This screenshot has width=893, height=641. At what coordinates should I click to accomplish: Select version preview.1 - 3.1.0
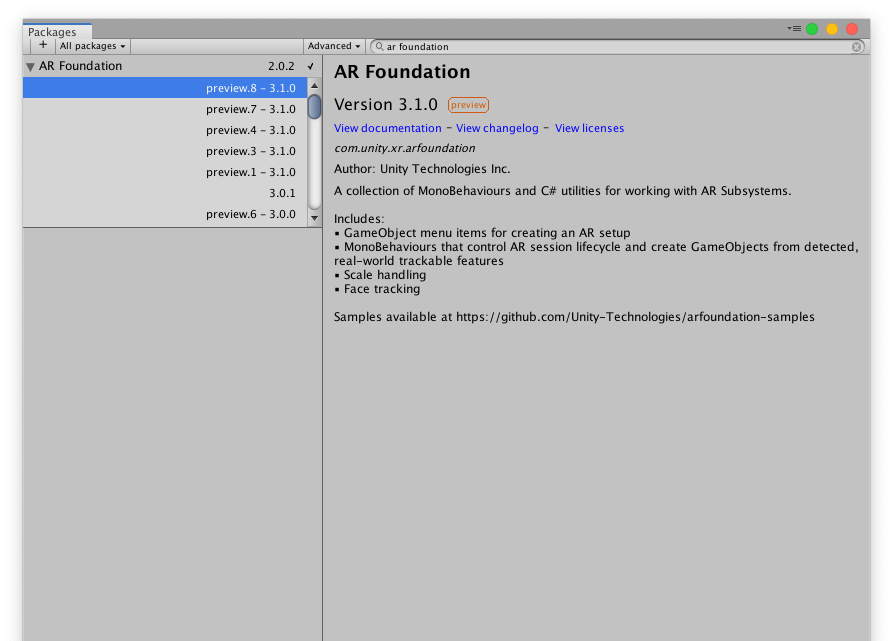point(165,172)
